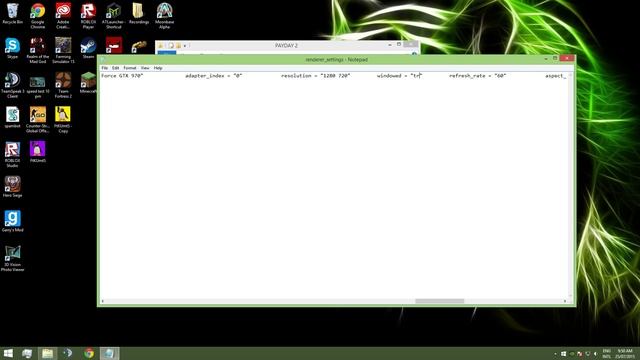Click the Notepad window title bar
The width and height of the screenshot is (640, 360).
[x=336, y=60]
